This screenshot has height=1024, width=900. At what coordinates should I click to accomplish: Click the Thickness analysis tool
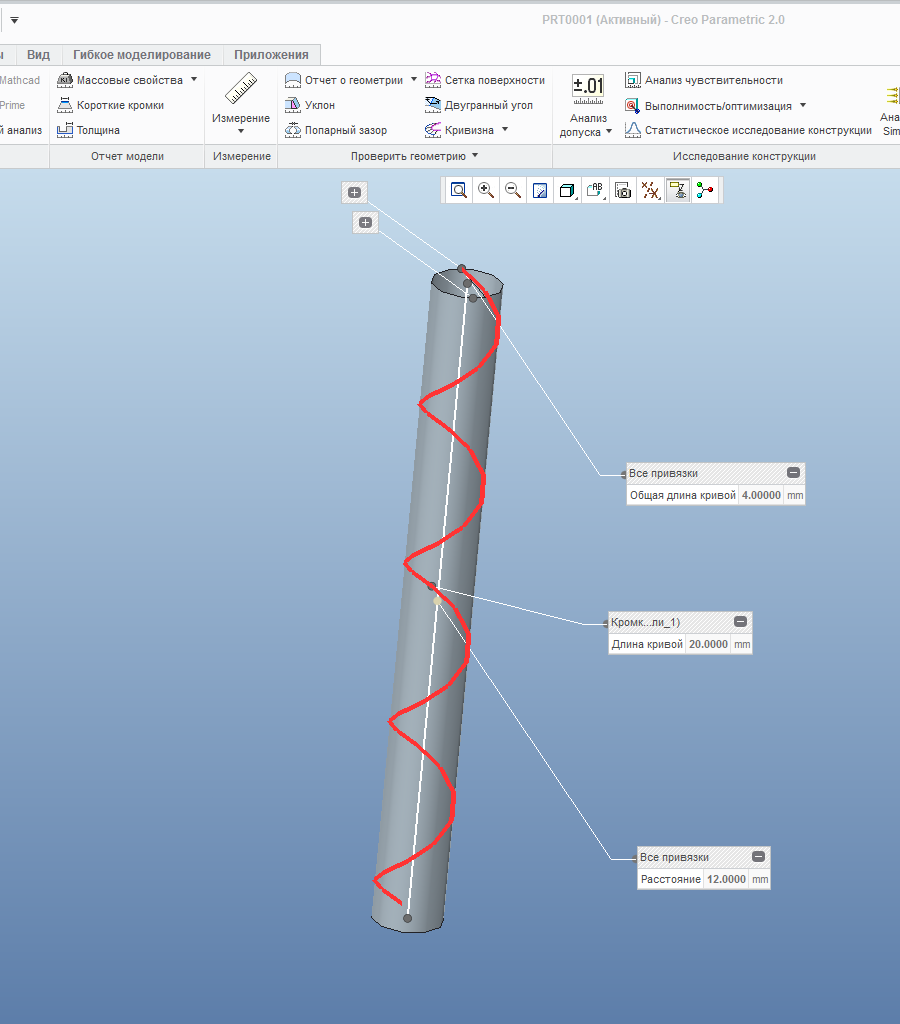tap(88, 130)
